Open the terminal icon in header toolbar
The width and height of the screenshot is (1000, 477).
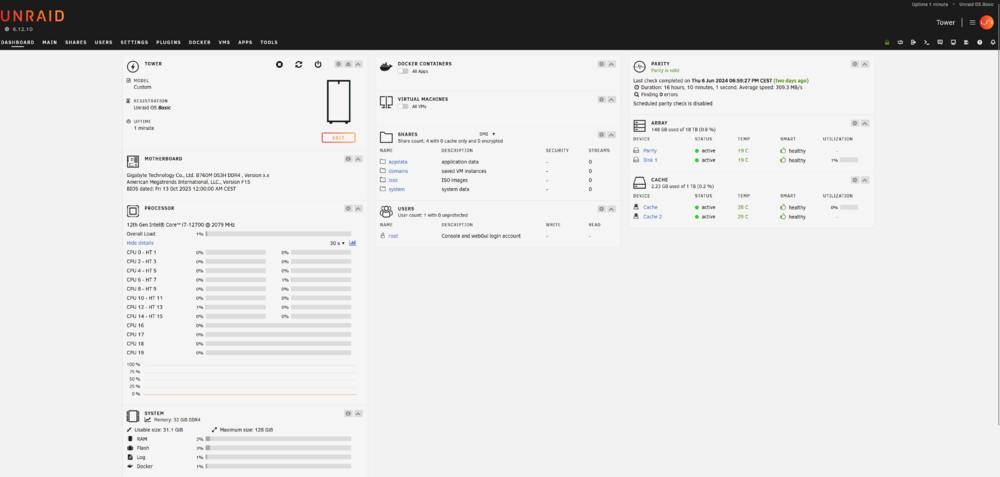coord(926,43)
